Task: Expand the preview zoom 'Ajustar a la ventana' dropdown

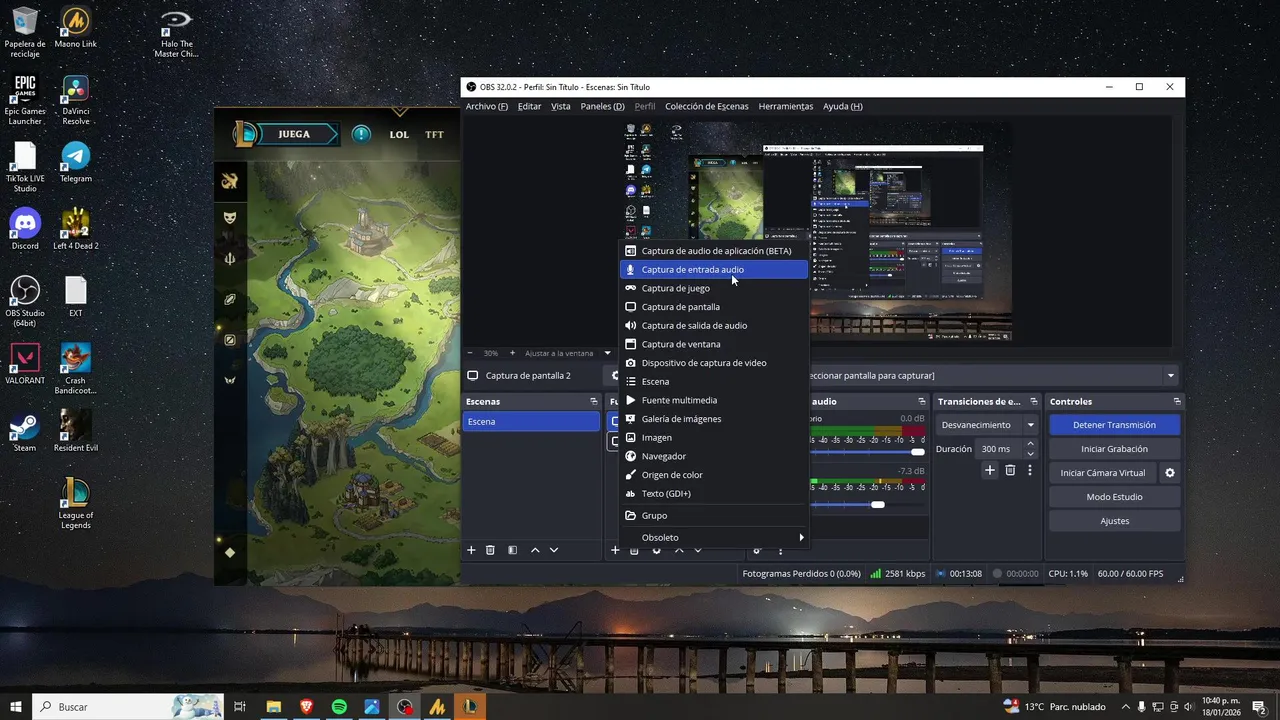Action: (x=607, y=353)
